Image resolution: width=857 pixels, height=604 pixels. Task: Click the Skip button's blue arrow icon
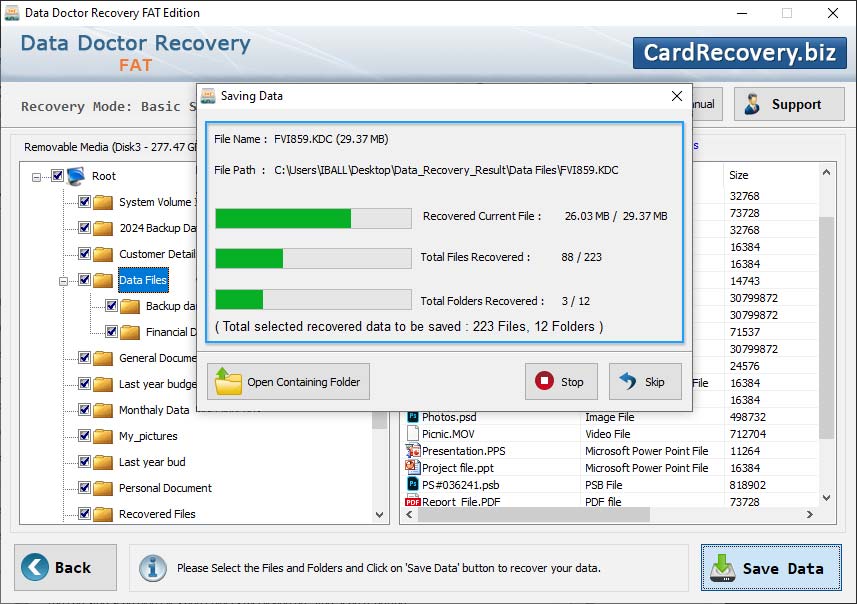pos(628,381)
